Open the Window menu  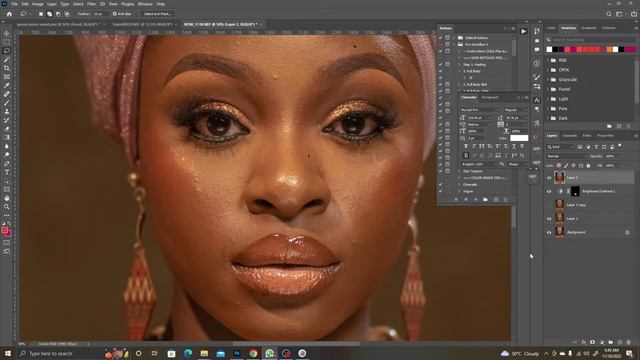pyautogui.click(x=145, y=4)
